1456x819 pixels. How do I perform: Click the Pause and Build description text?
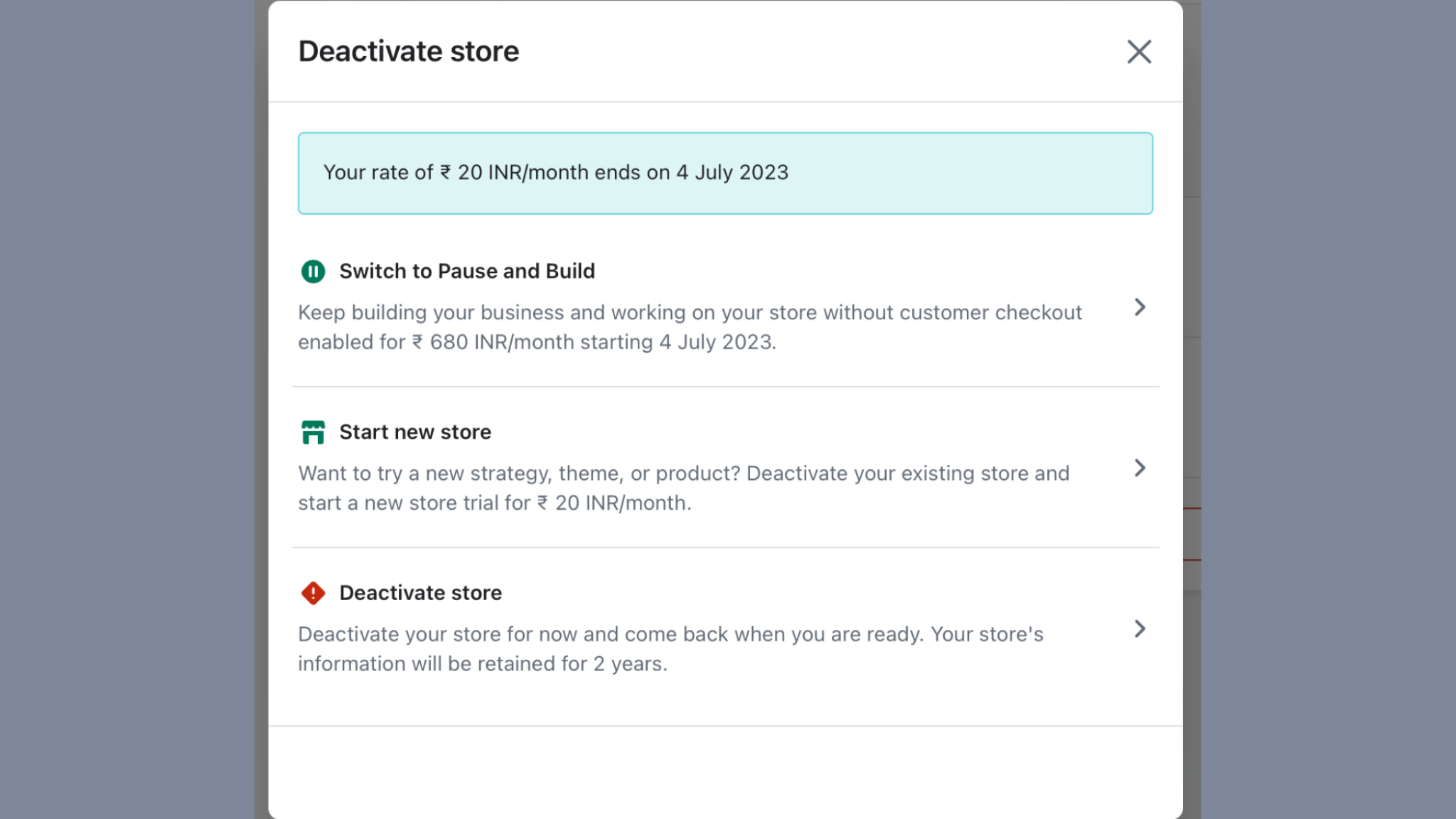(x=690, y=314)
